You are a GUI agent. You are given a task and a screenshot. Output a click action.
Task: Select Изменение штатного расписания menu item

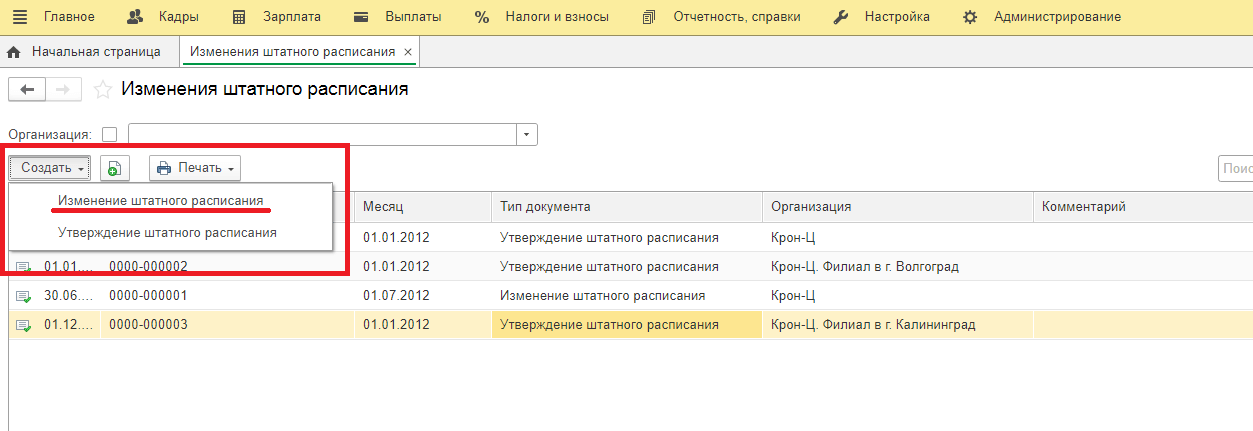(160, 201)
